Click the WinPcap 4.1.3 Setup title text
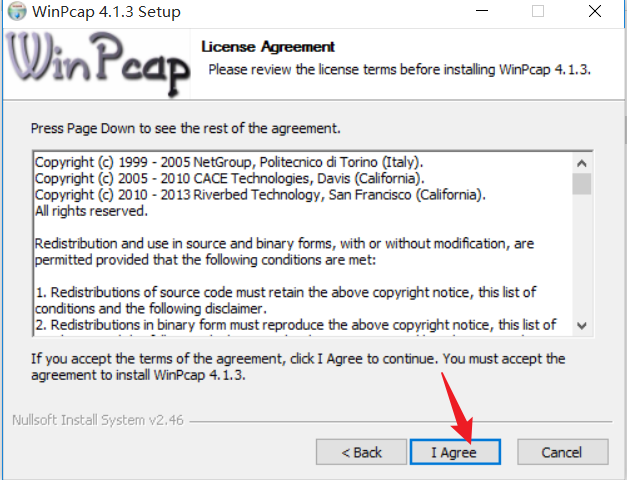 pos(106,12)
